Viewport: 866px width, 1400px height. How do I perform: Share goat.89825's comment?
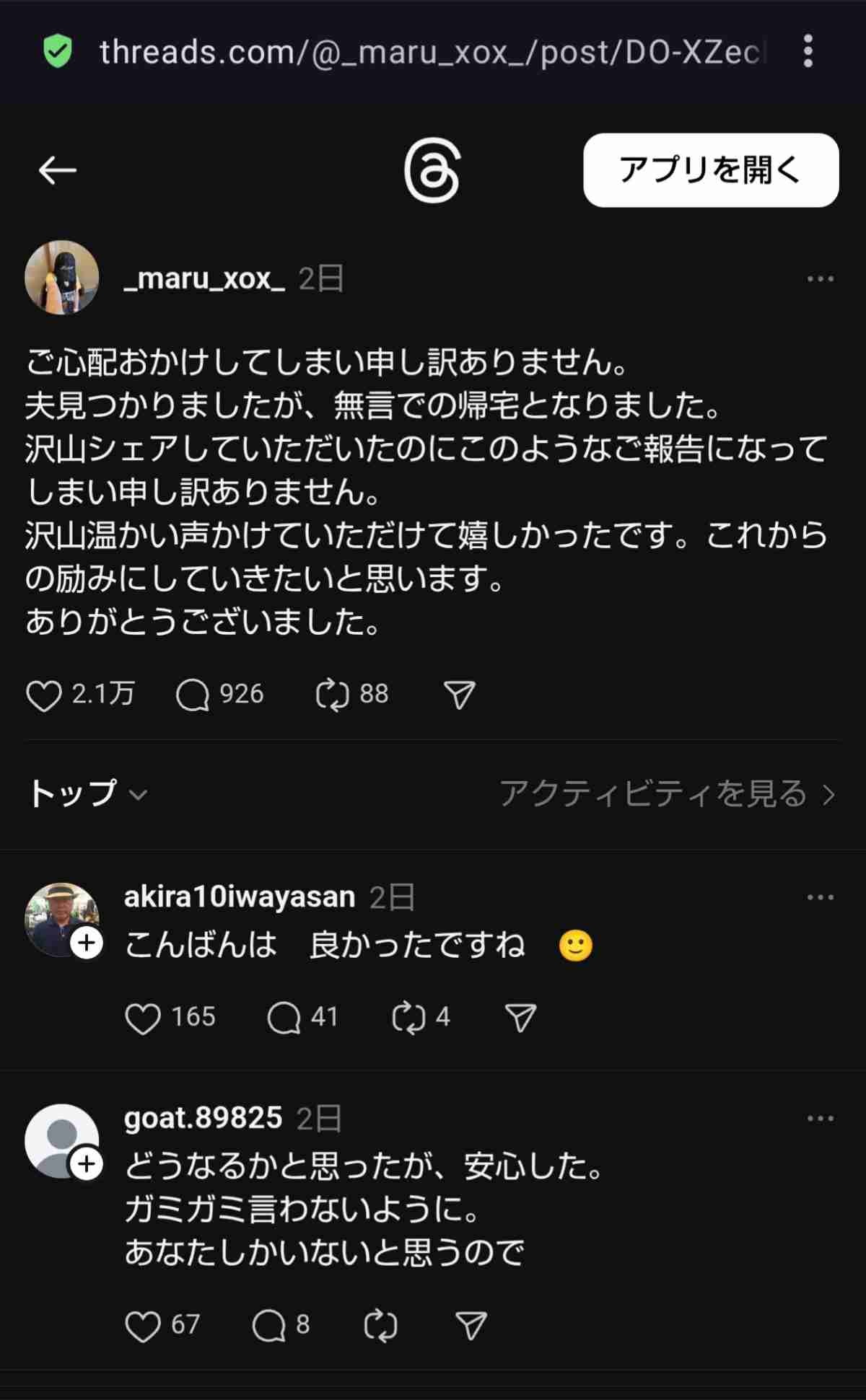471,1326
